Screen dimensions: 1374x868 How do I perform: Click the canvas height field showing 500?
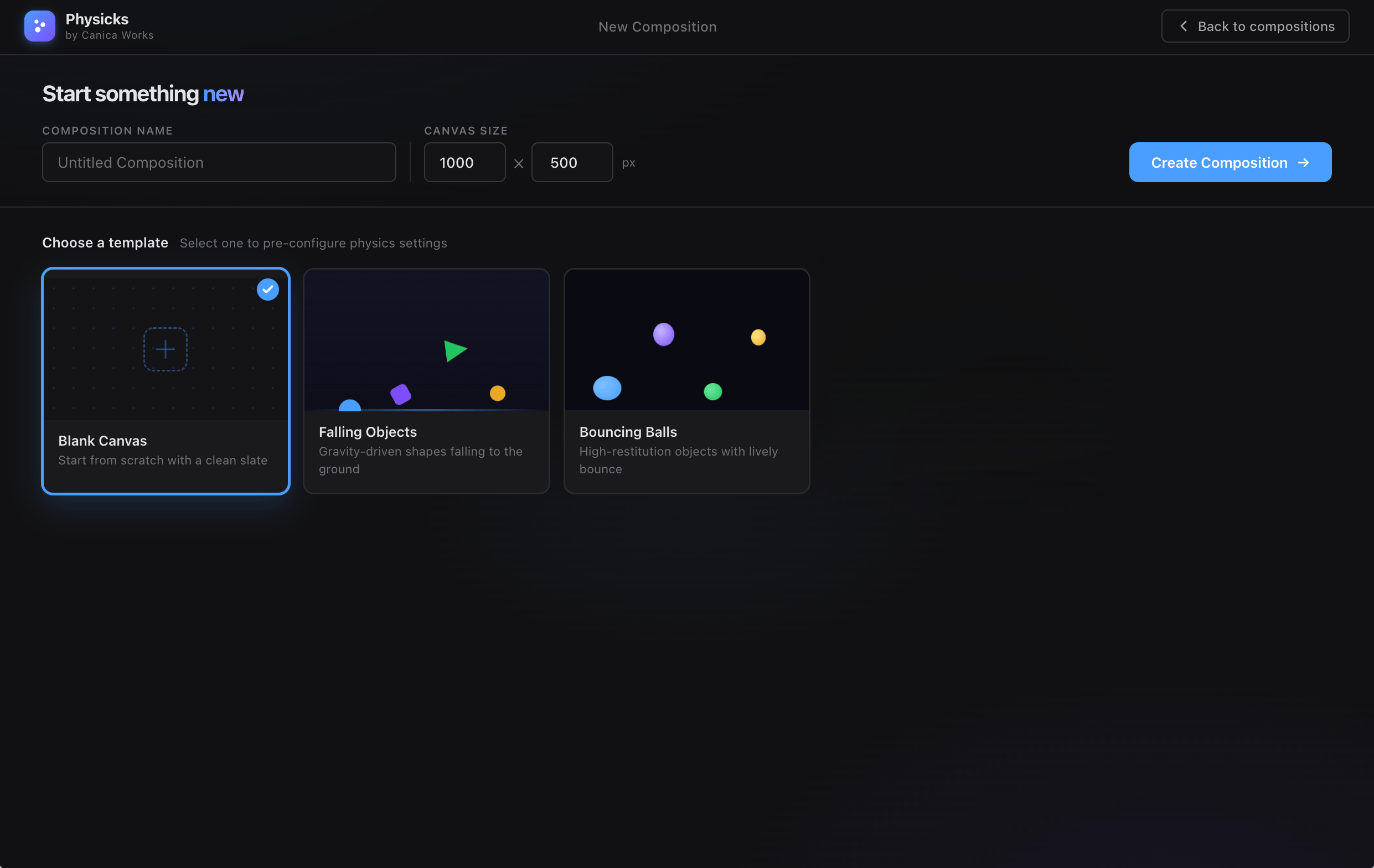pos(572,163)
